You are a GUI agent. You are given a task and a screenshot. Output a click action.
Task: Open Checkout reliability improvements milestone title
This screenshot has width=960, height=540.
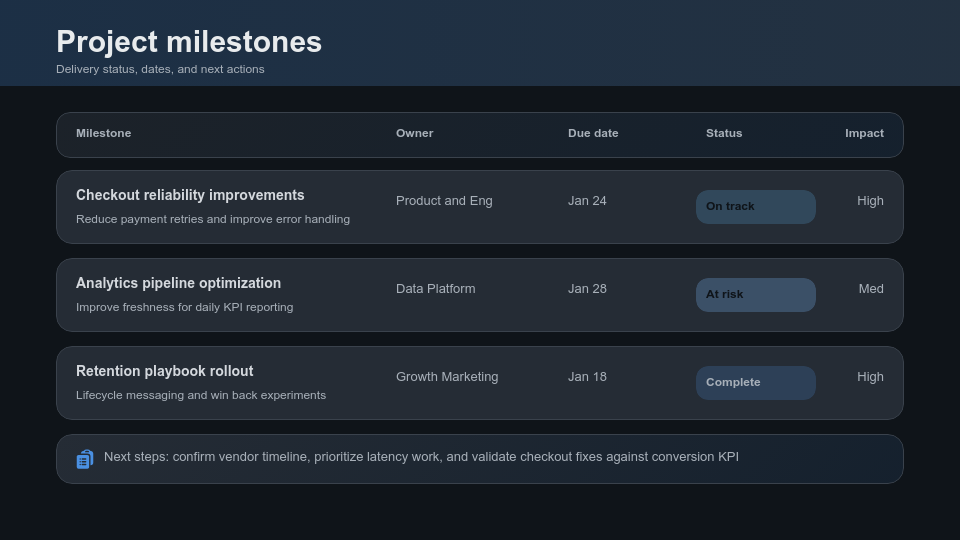pos(190,195)
